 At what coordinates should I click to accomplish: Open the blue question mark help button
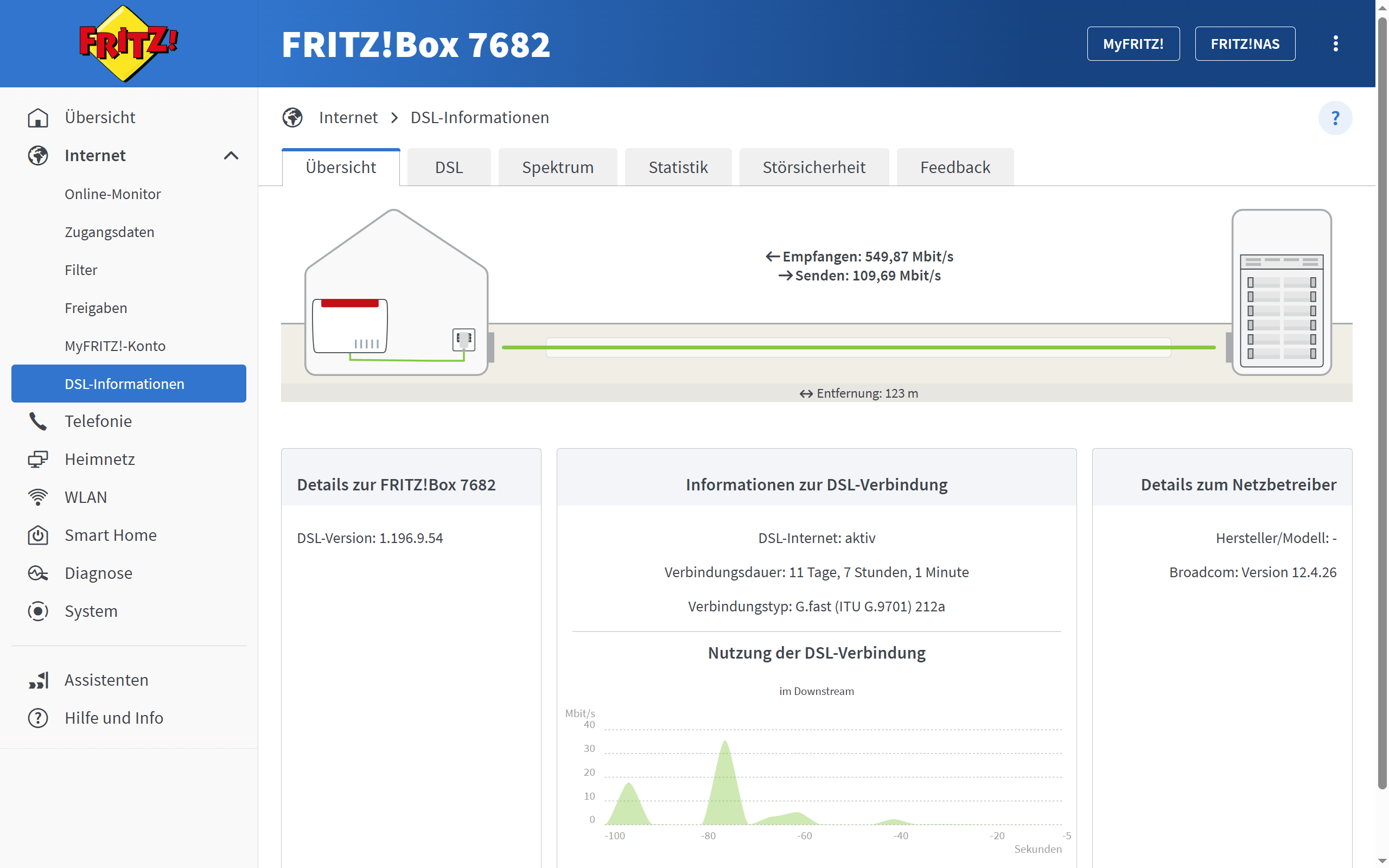click(1335, 118)
